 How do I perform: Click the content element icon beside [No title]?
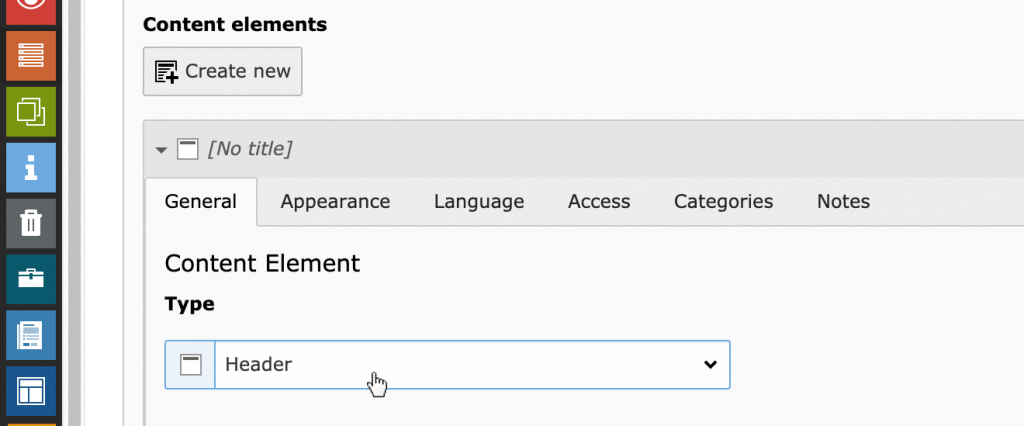pos(188,150)
